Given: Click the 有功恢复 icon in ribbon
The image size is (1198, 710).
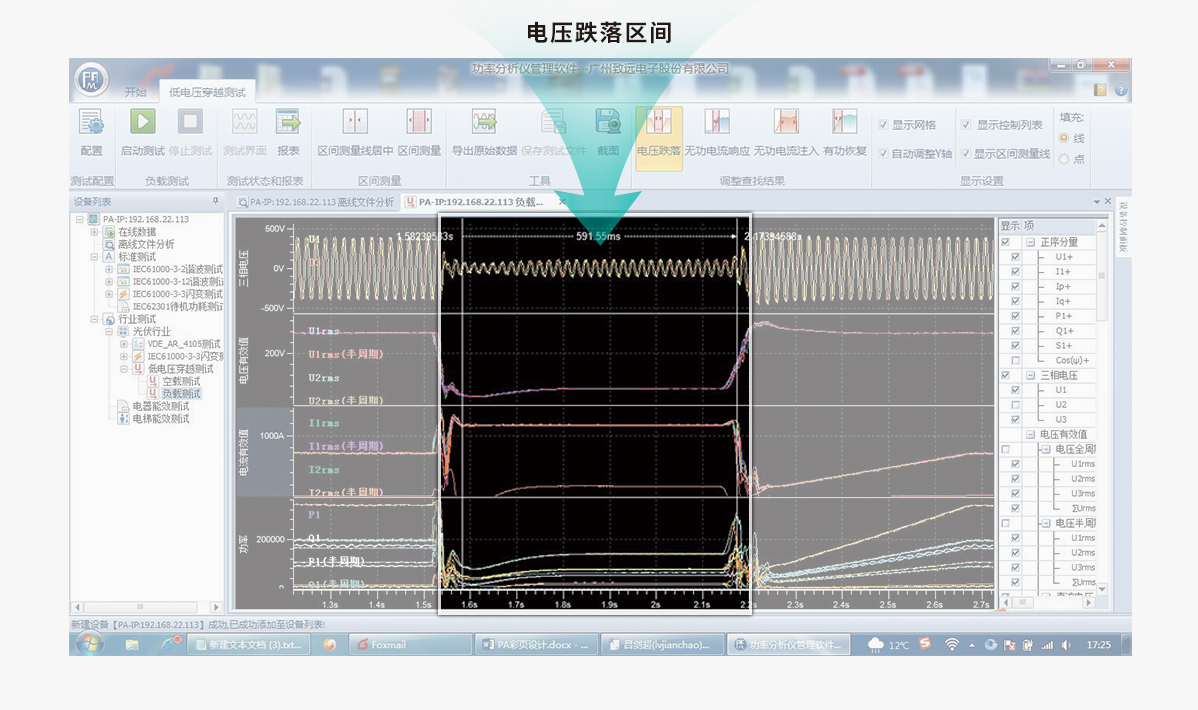Looking at the screenshot, I should [x=845, y=123].
